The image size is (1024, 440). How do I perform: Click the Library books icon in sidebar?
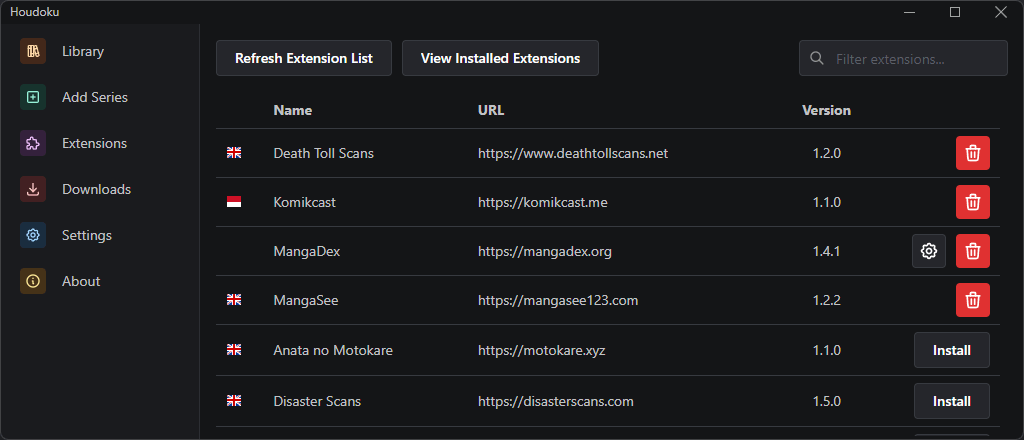pos(33,51)
